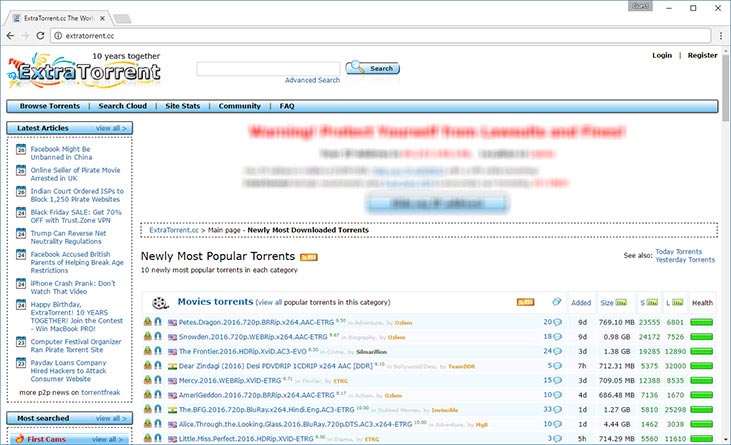731x445 pixels.
Task: Click ExtraTorrent.cc breadcrumb link
Action: pyautogui.click(x=174, y=230)
